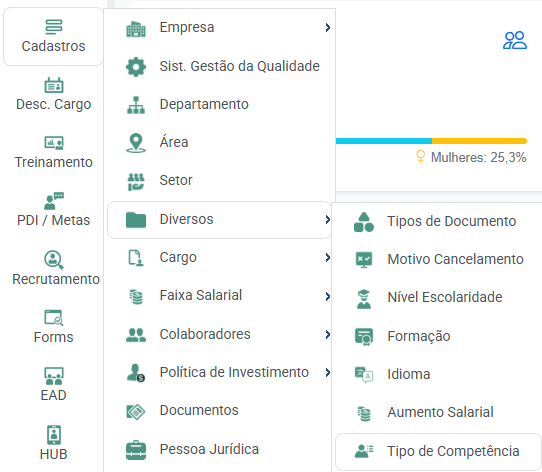Open the PDI / Metas sidebar icon
Image resolution: width=542 pixels, height=472 pixels.
click(53, 211)
